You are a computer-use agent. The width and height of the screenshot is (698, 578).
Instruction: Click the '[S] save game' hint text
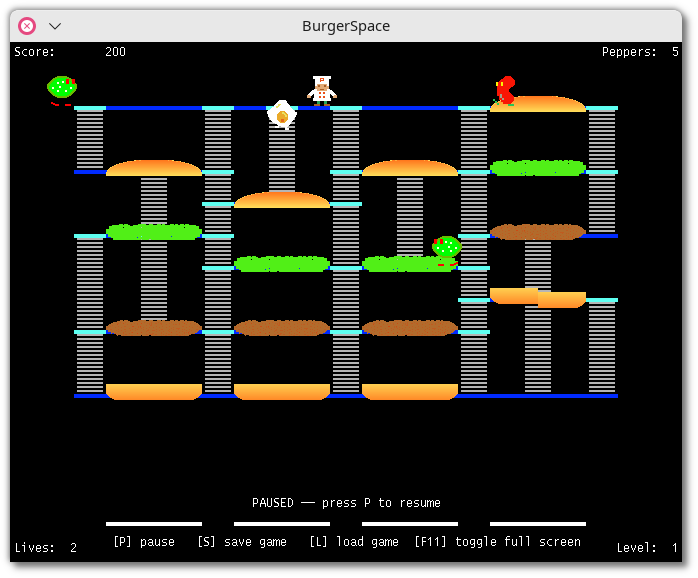(242, 541)
